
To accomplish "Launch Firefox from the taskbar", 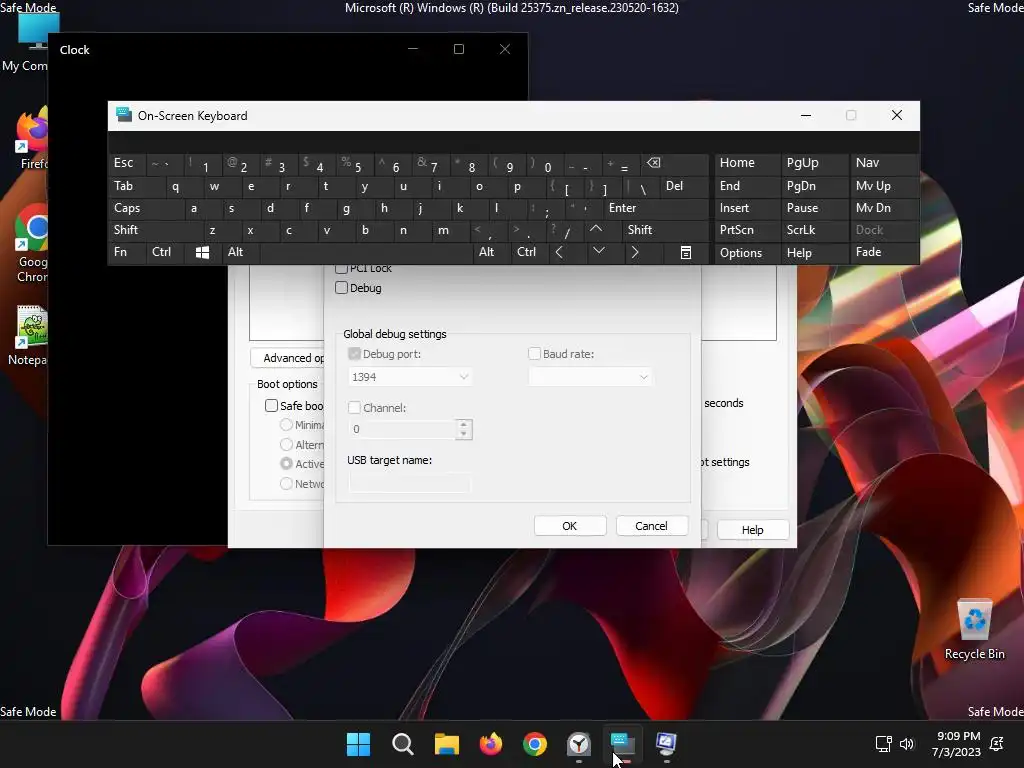I will [490, 744].
